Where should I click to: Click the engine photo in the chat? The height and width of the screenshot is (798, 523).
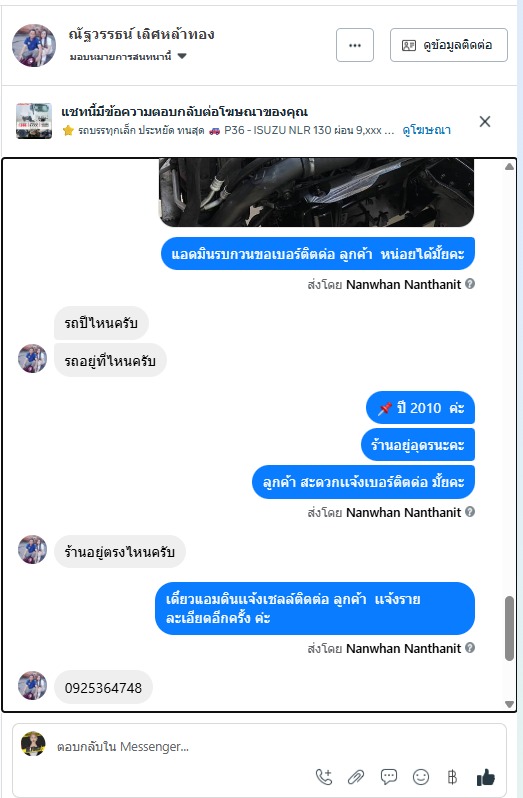pos(316,192)
